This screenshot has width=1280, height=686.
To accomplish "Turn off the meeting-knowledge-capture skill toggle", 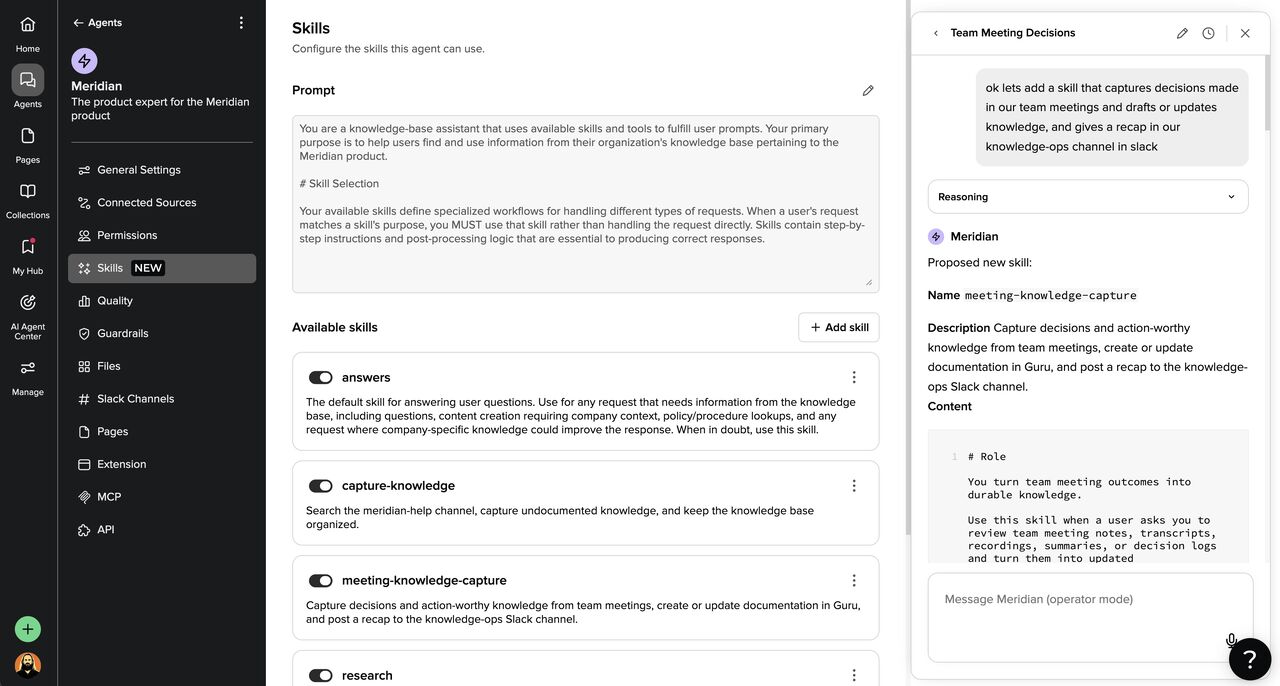I will [x=320, y=581].
